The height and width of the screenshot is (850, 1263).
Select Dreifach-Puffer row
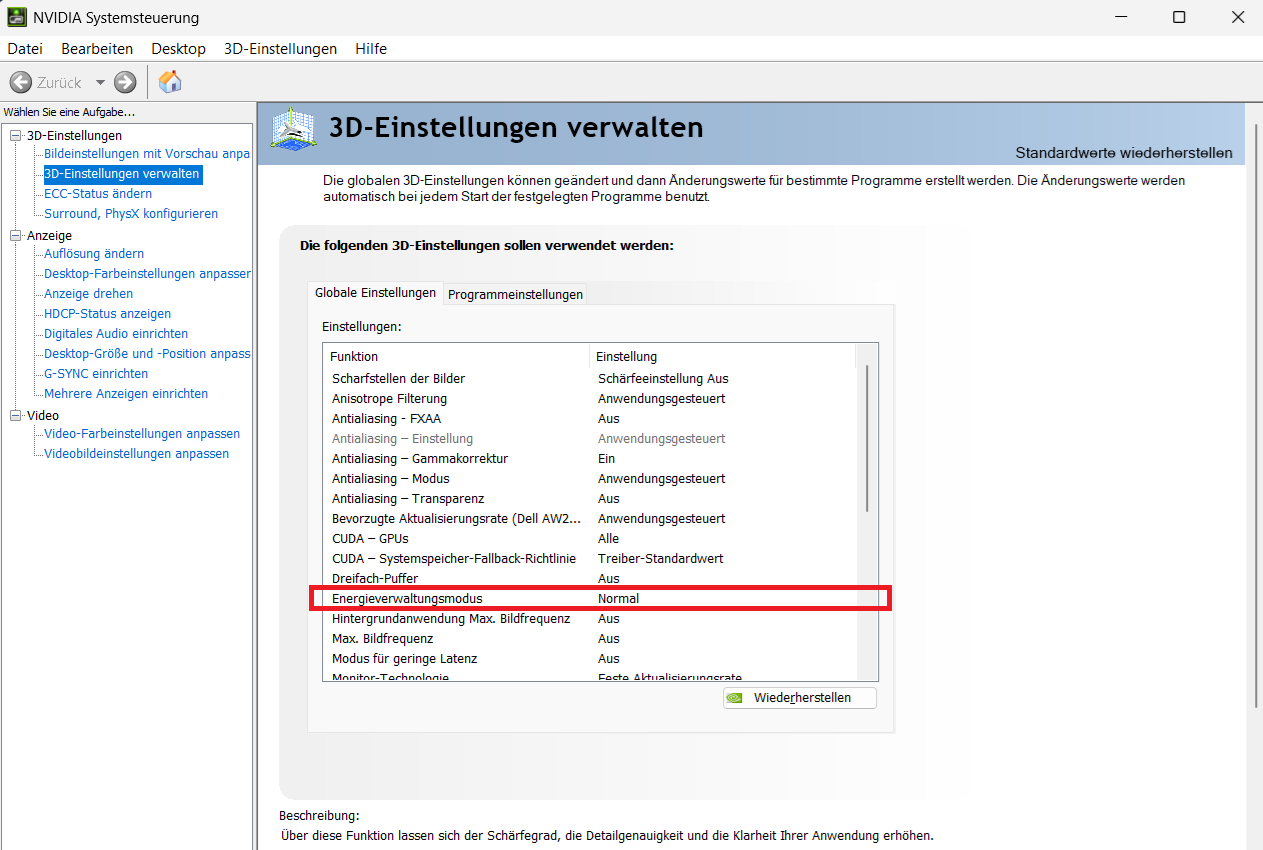coord(590,579)
